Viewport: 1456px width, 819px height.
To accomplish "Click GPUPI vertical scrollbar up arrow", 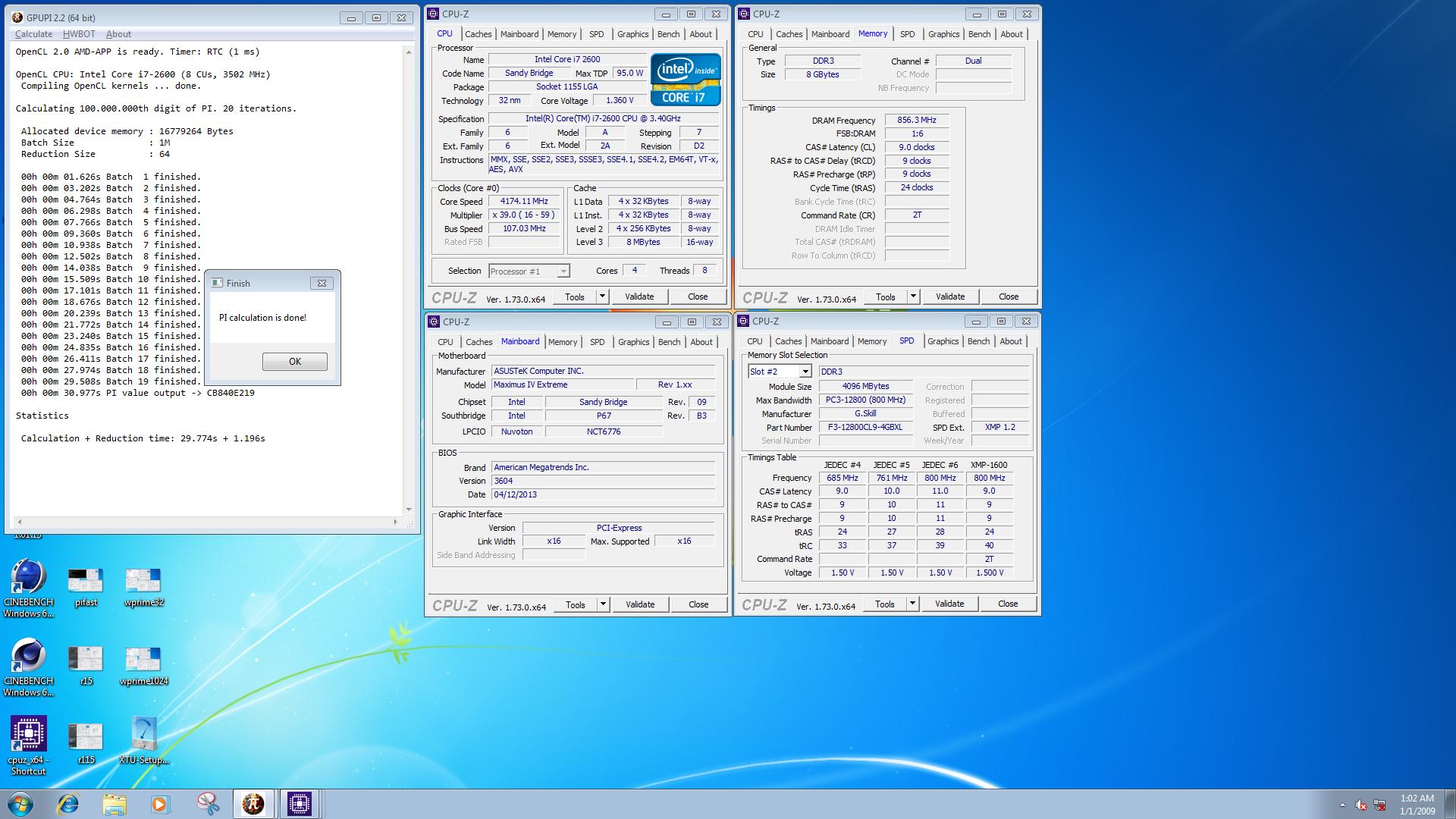I will pos(409,52).
